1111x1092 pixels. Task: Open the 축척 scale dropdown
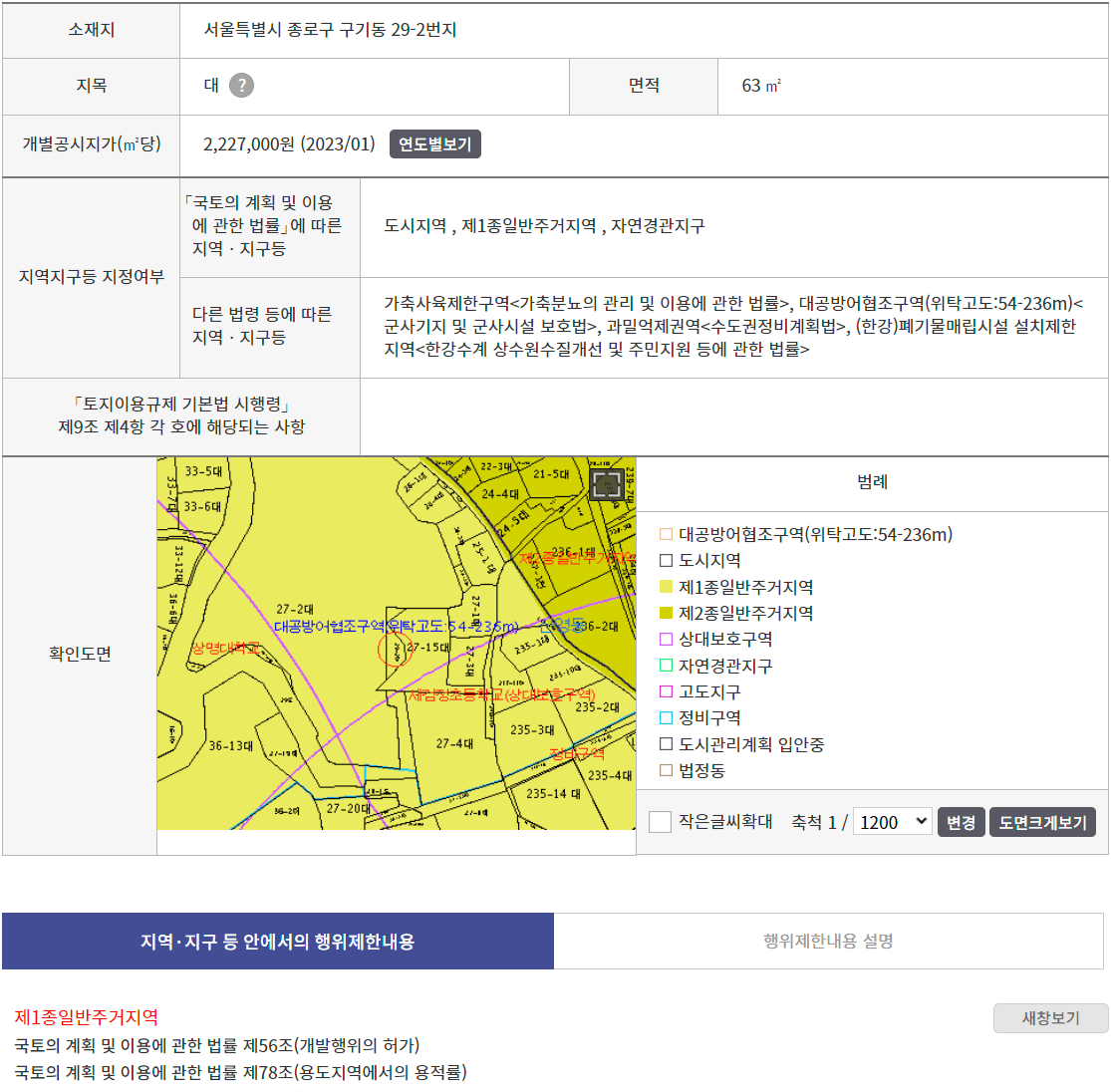click(892, 821)
